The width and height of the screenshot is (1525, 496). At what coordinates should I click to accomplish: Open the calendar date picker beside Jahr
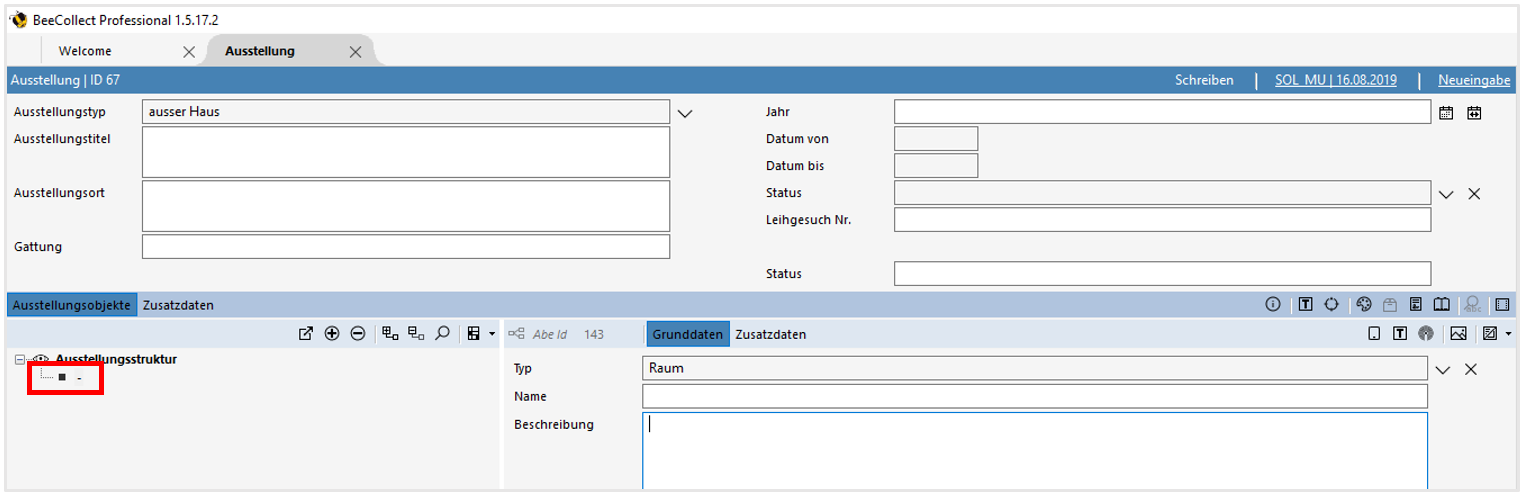[1446, 113]
